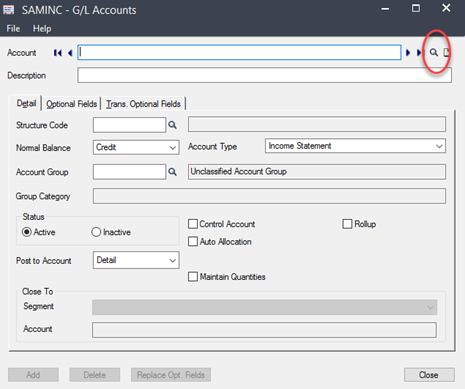Click the Account Group code input
This screenshot has width=465, height=389.
point(129,172)
